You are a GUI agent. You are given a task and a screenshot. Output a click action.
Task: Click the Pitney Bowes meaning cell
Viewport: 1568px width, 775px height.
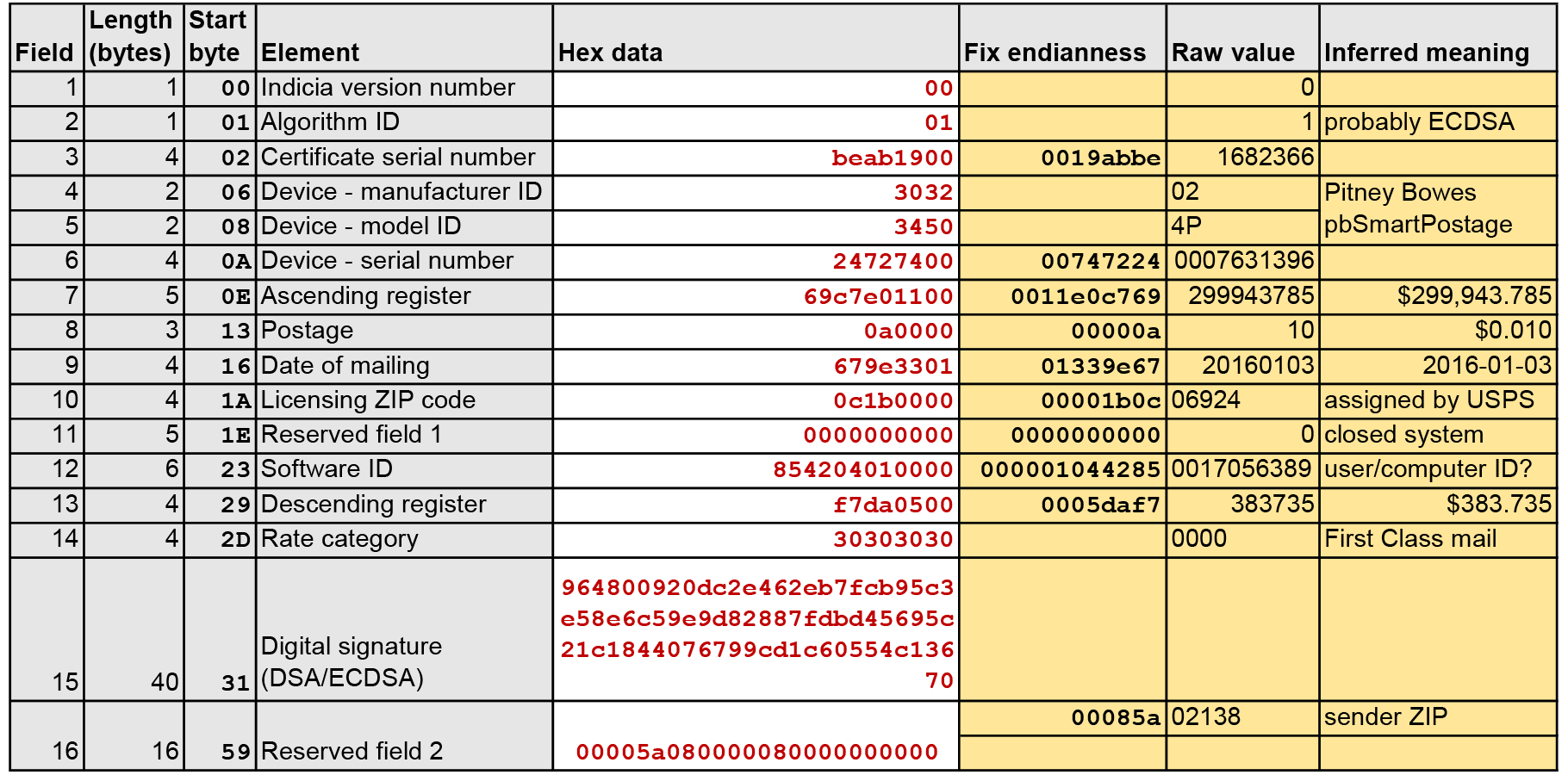pos(1438,192)
